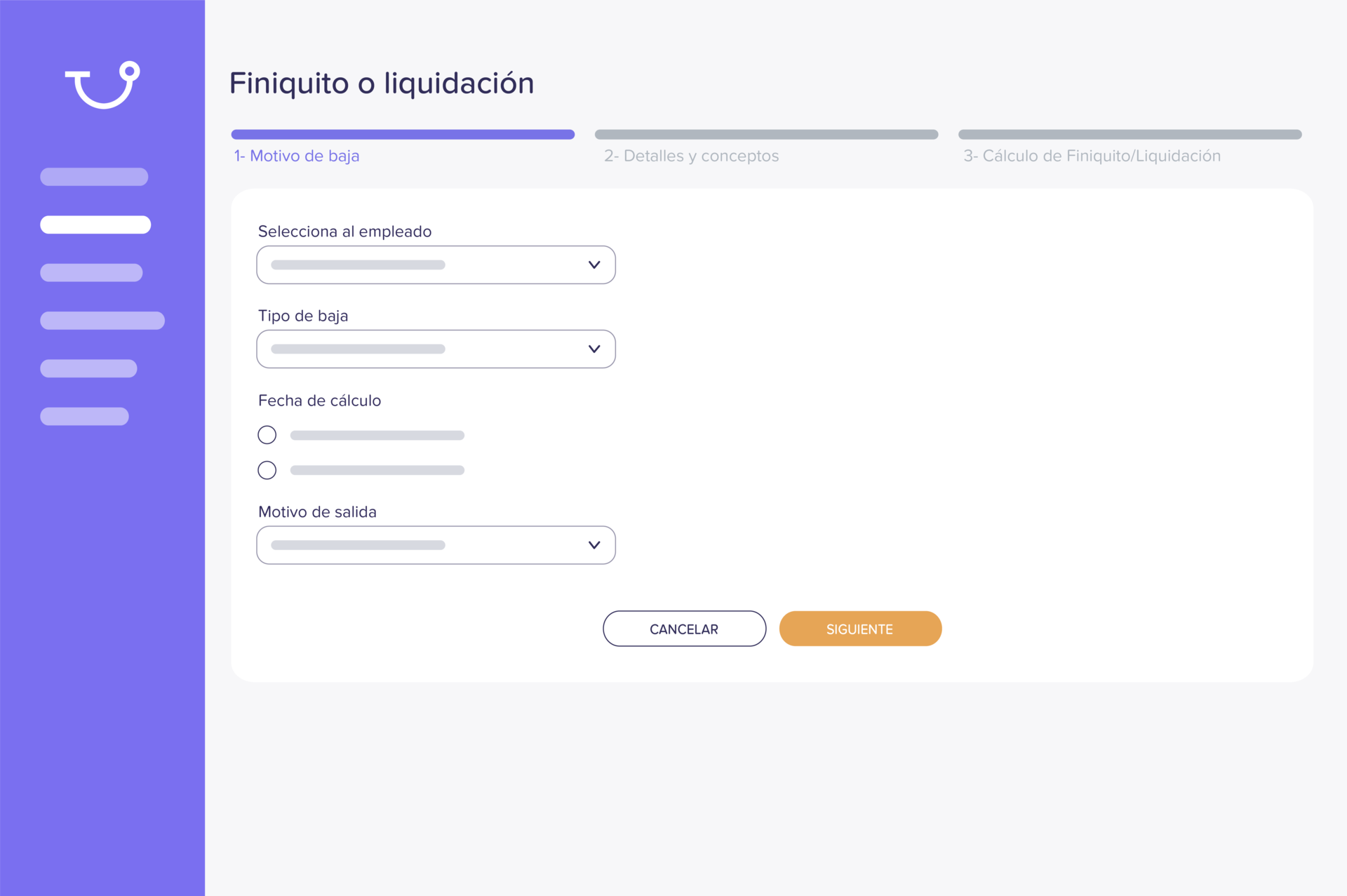Click inside the Selecciona al empleado field

(x=421, y=265)
